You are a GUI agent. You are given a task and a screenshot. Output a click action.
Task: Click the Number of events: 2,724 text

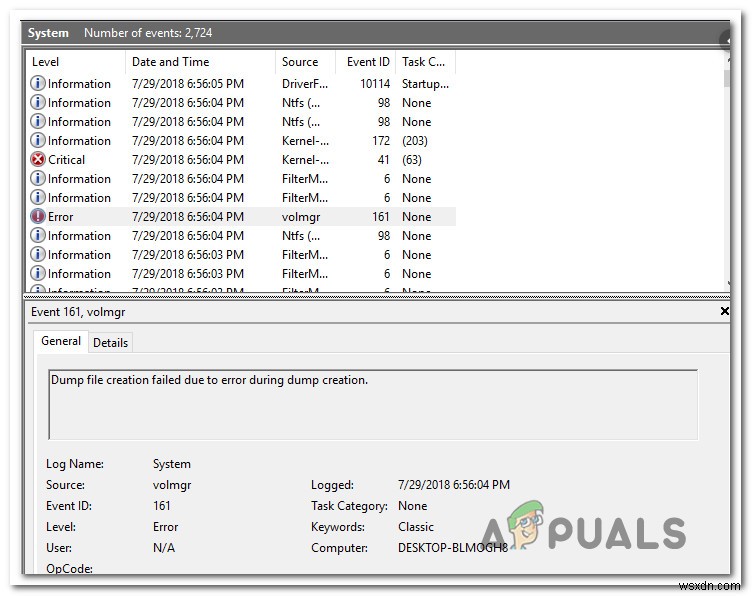coord(148,33)
